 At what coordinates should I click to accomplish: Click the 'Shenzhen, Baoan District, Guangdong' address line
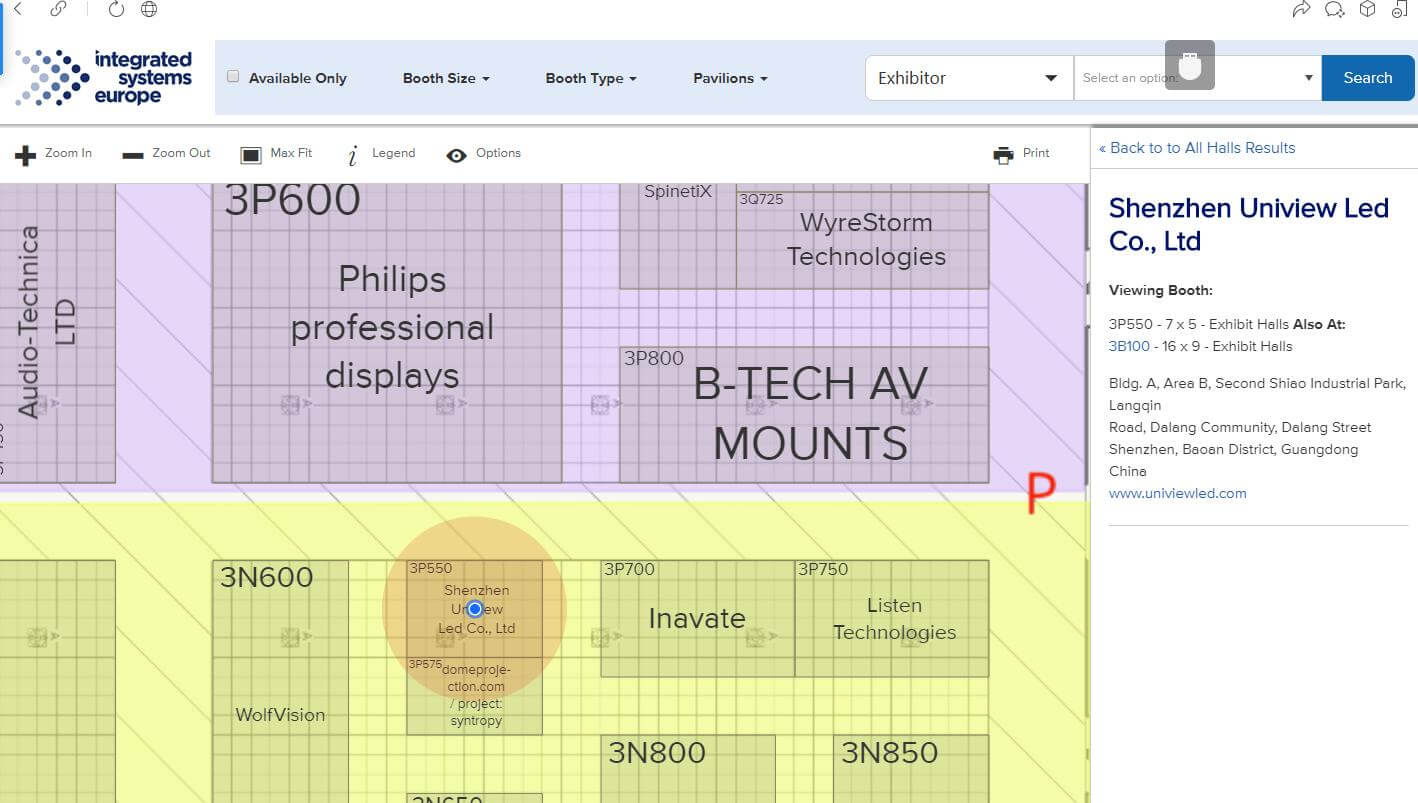[x=1233, y=450]
